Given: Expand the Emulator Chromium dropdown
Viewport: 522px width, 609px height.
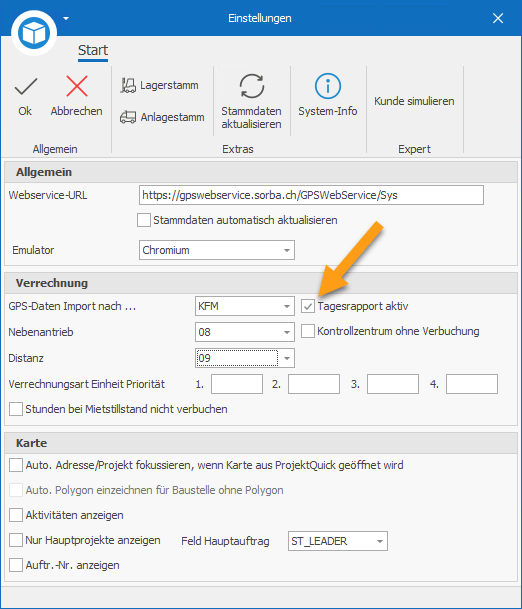Looking at the screenshot, I should pos(217,250).
